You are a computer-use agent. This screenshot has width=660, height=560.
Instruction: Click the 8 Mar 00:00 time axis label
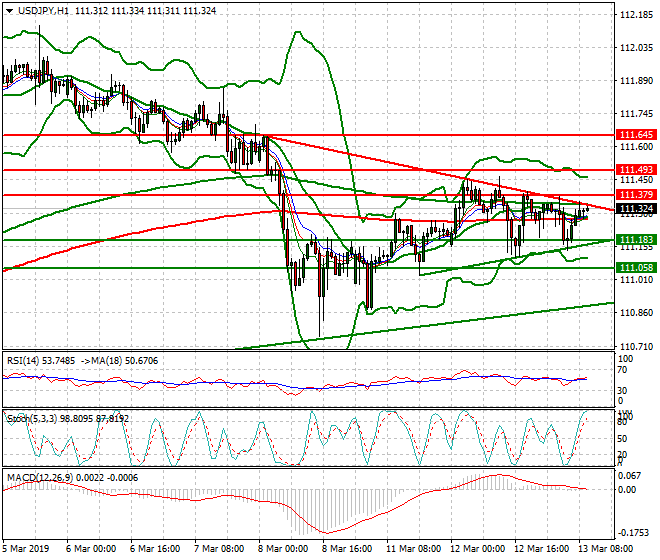click(x=283, y=549)
